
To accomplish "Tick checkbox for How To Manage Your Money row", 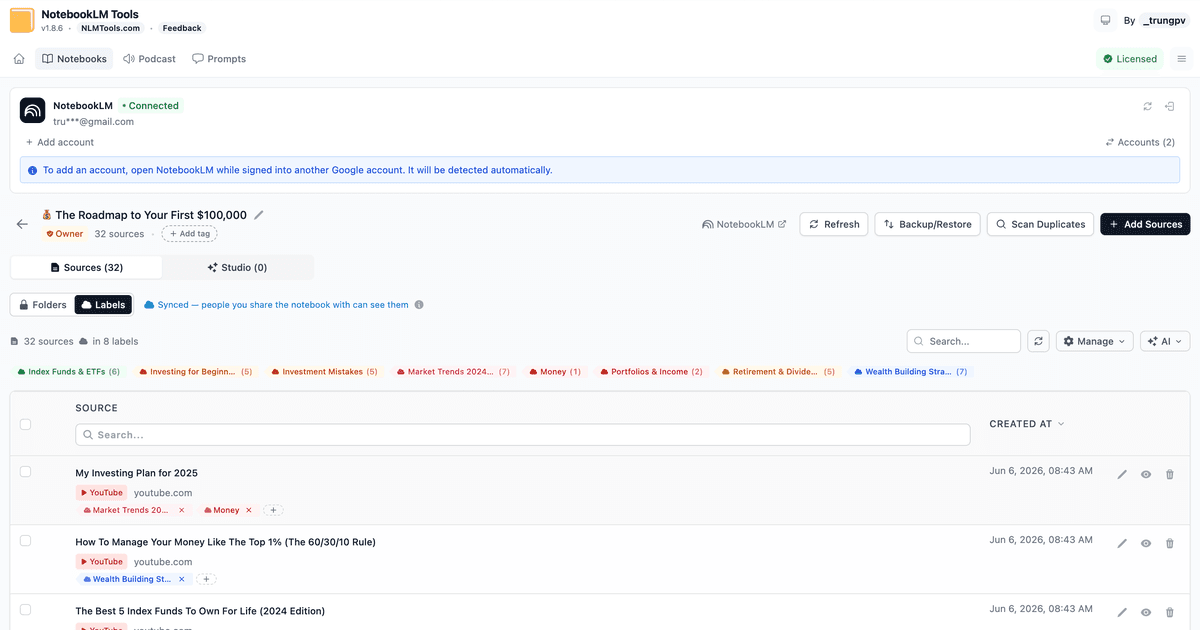I will (x=25, y=540).
